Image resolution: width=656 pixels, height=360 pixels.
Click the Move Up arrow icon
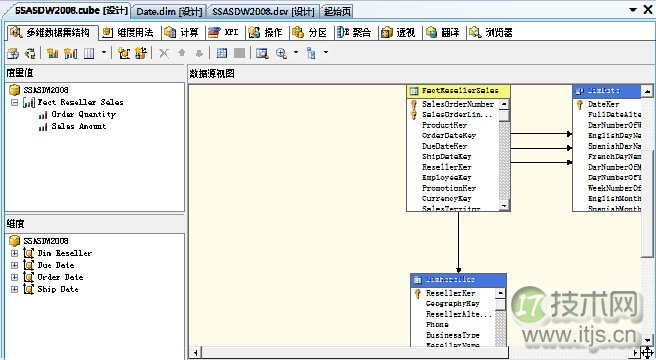click(x=182, y=53)
